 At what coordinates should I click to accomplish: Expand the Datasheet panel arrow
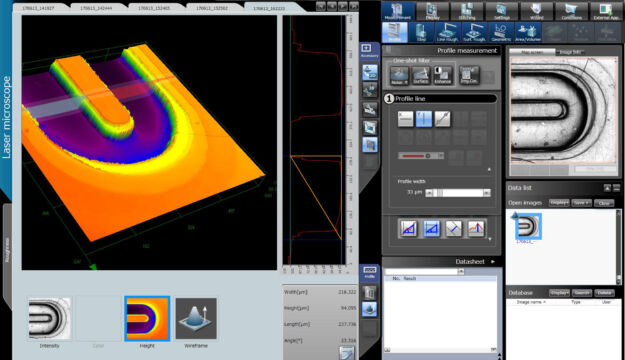pos(493,262)
